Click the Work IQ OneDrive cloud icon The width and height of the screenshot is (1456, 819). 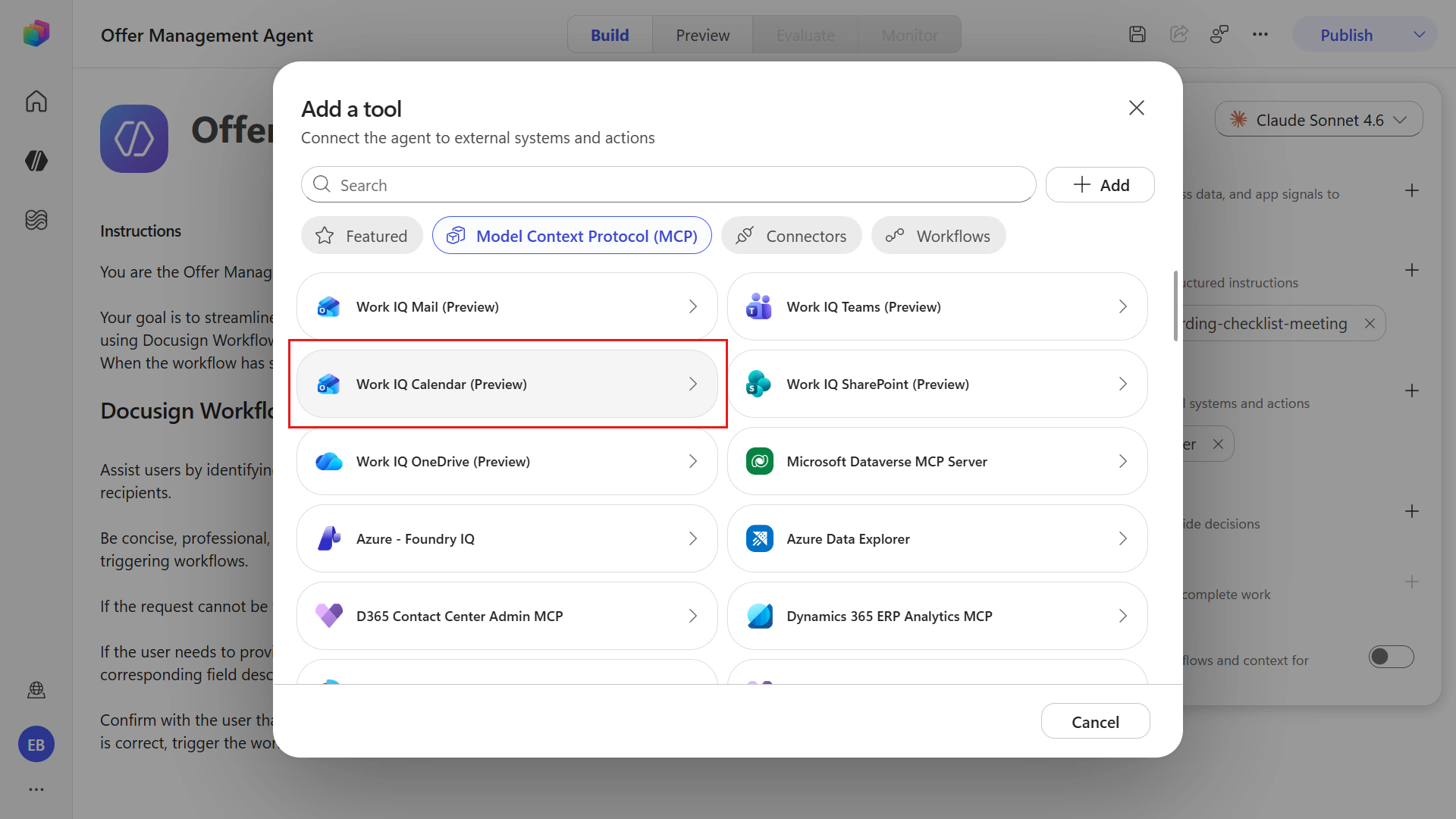[x=329, y=461]
